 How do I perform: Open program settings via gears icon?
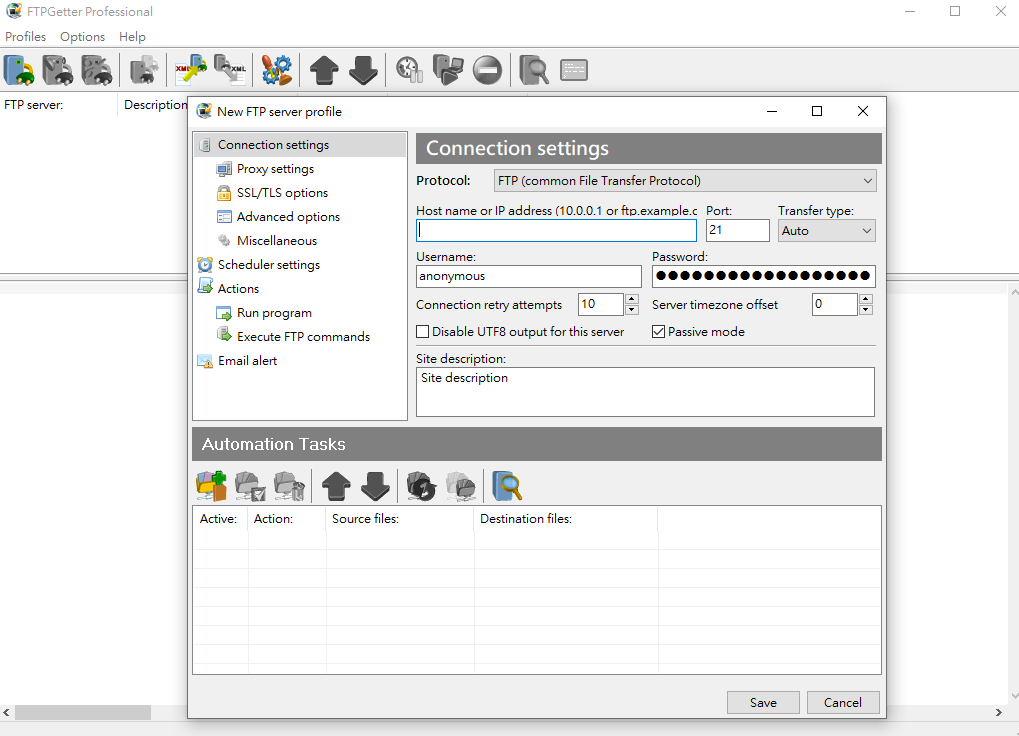coord(276,70)
